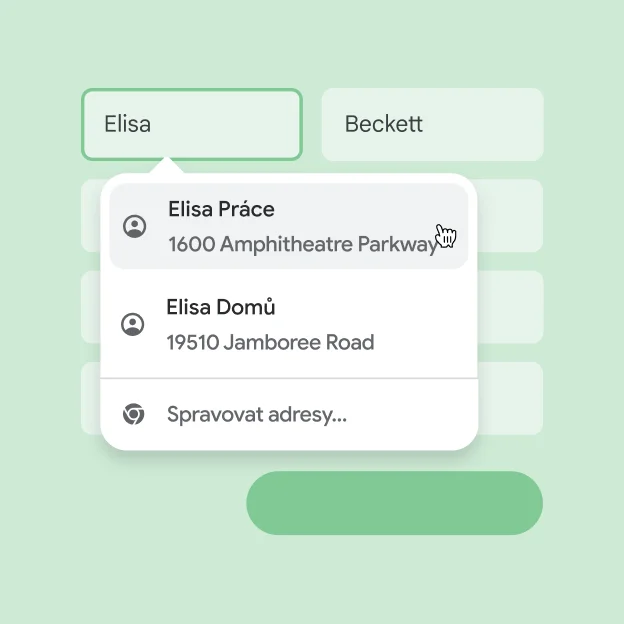
Task: Choose the Elisa Domů autofill suggestion
Action: 288,324
